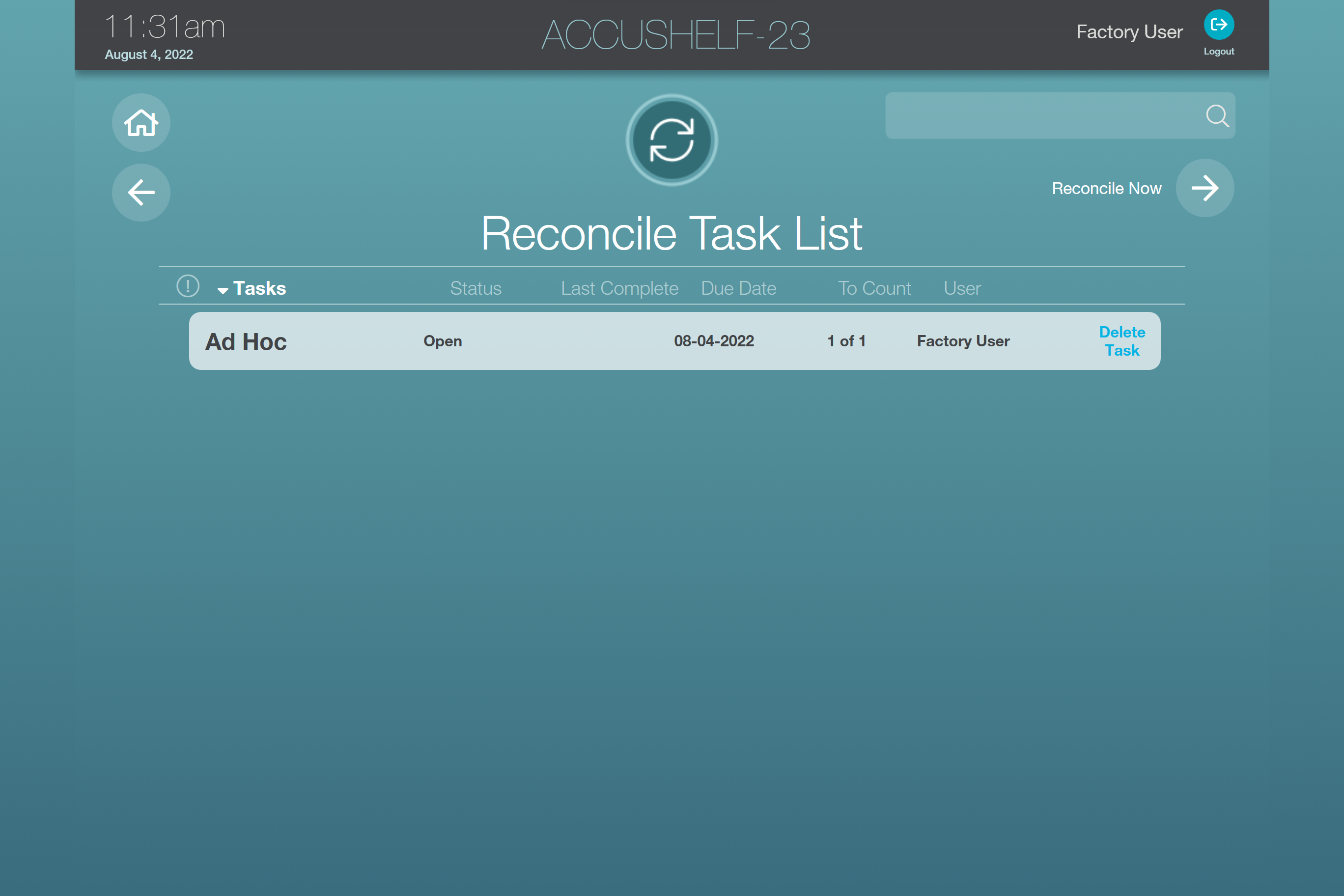Sort by Last Complete column
This screenshot has width=1344, height=896.
tap(619, 288)
